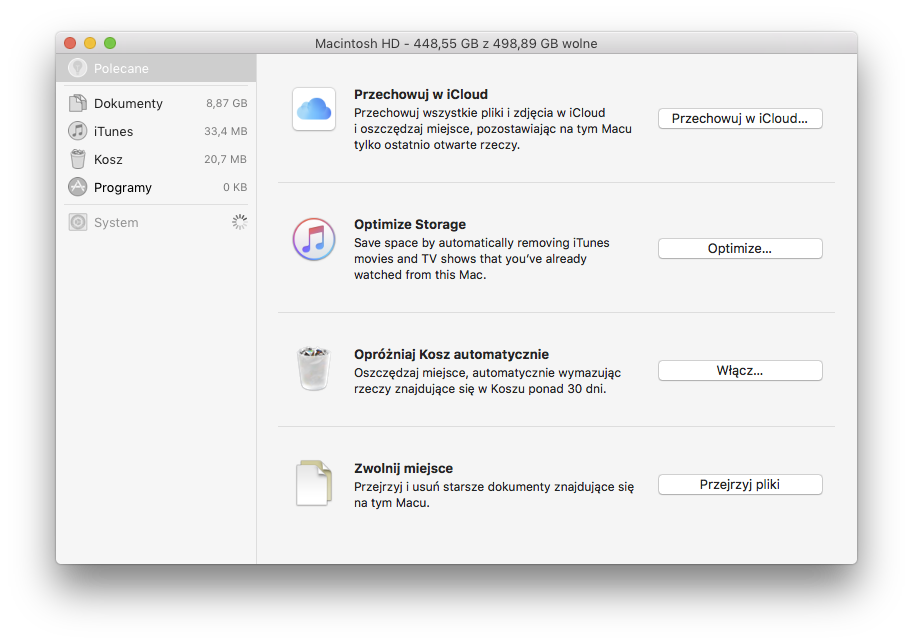913x644 pixels.
Task: Select the Programy category
Action: 156,187
